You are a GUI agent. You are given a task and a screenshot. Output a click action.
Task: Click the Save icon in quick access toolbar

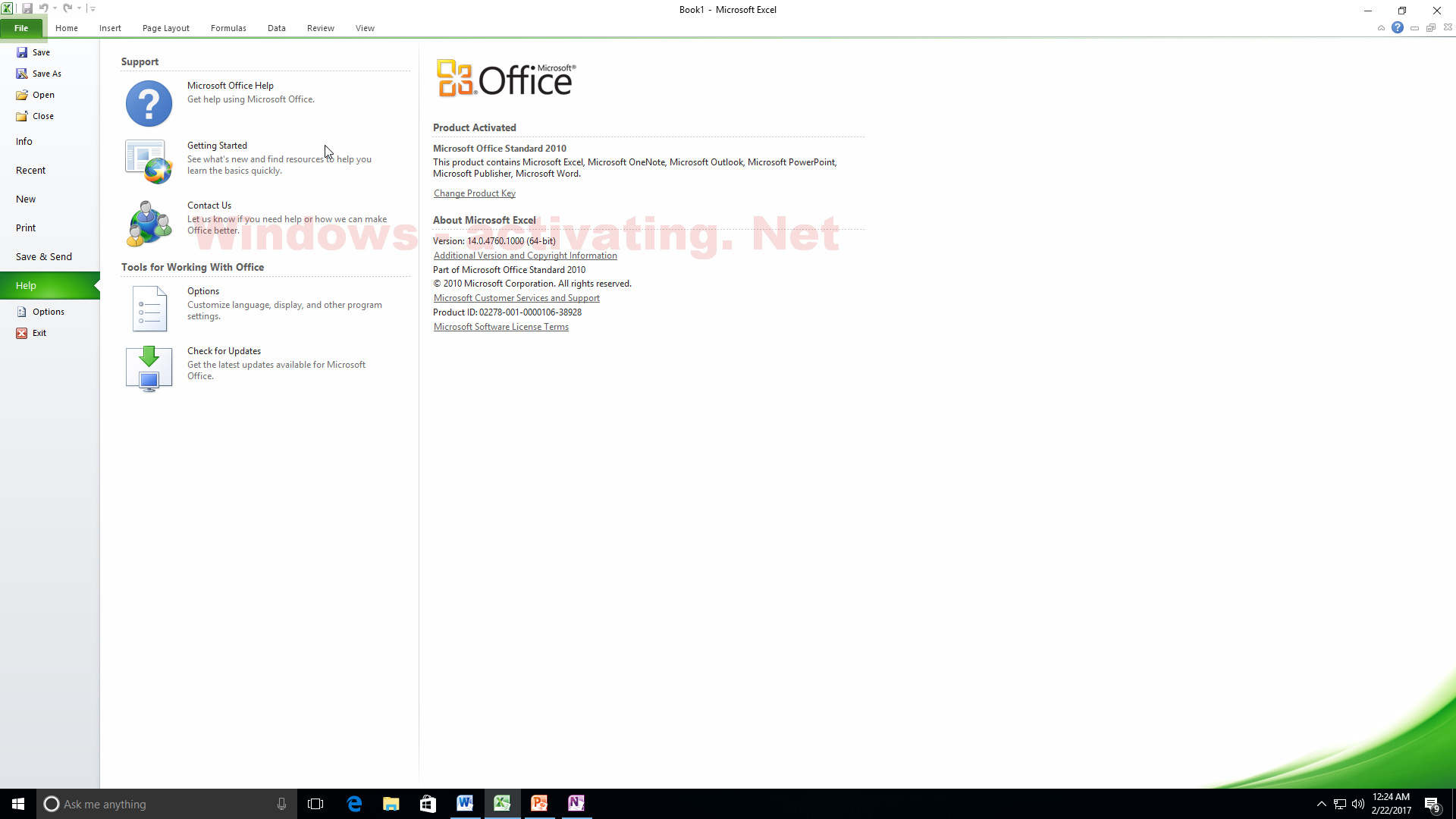point(27,8)
